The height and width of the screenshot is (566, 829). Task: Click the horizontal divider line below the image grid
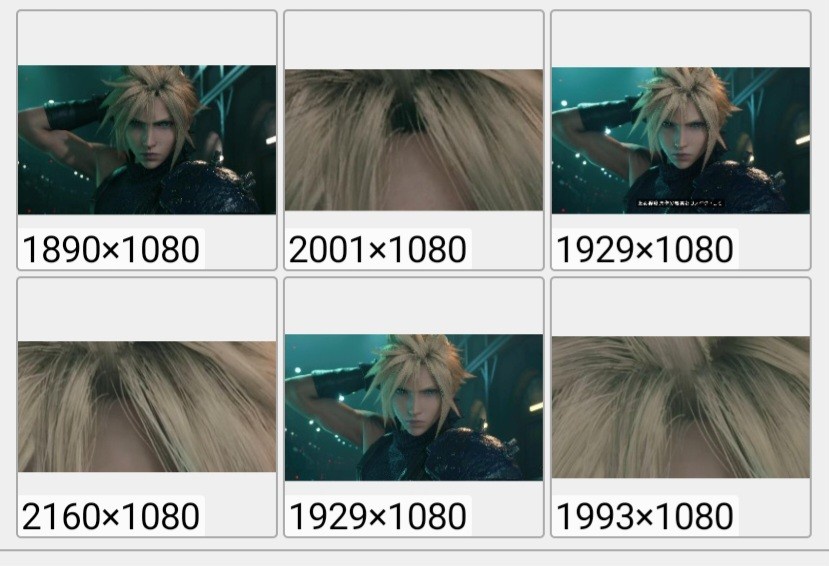tap(414, 550)
